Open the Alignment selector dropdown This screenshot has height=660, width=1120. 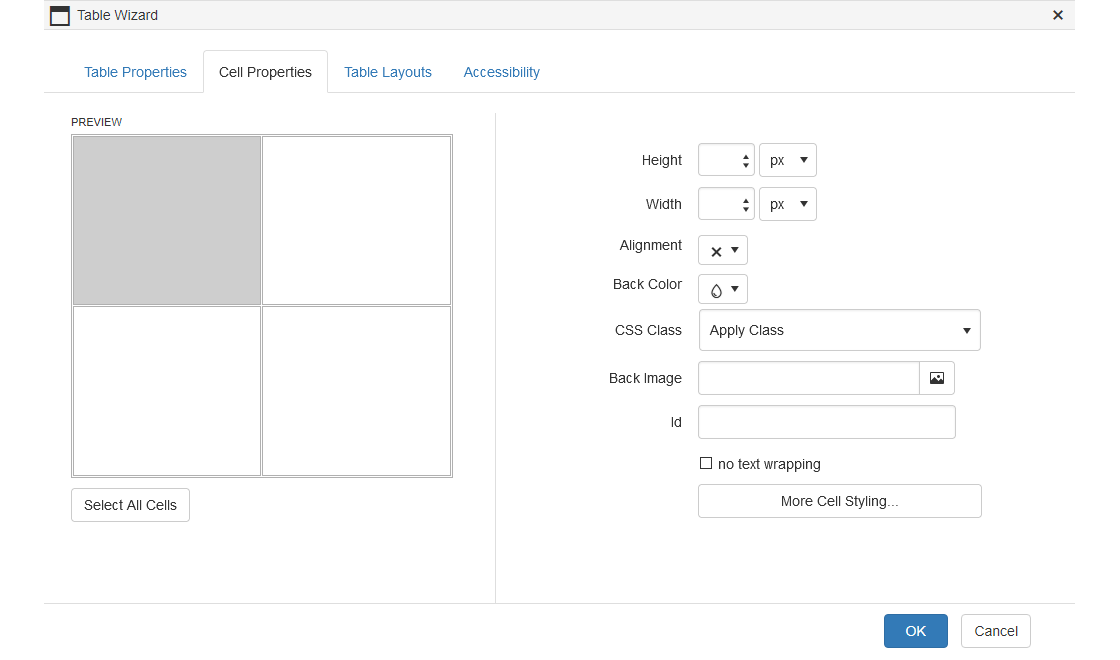click(x=723, y=251)
